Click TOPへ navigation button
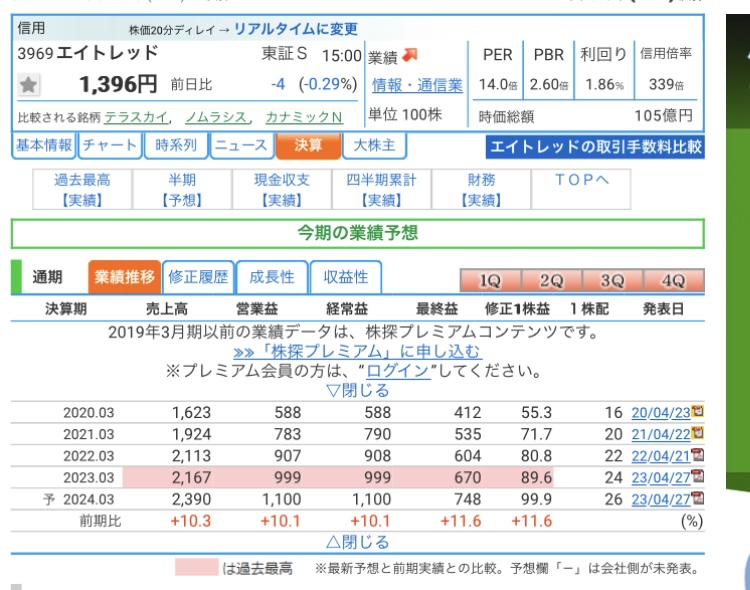This screenshot has height=590, width=750. (581, 189)
